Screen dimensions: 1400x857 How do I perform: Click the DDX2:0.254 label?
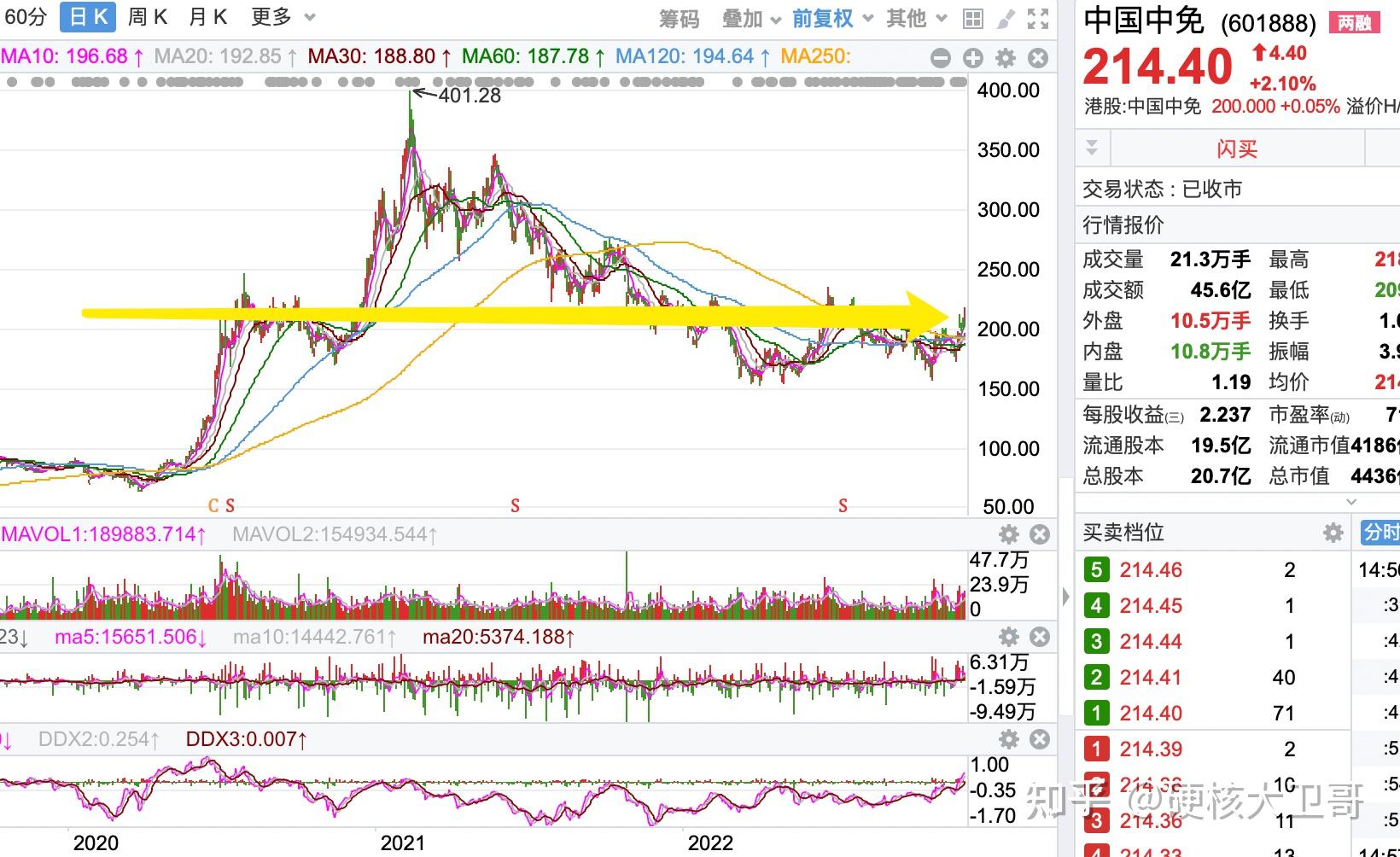click(x=99, y=740)
